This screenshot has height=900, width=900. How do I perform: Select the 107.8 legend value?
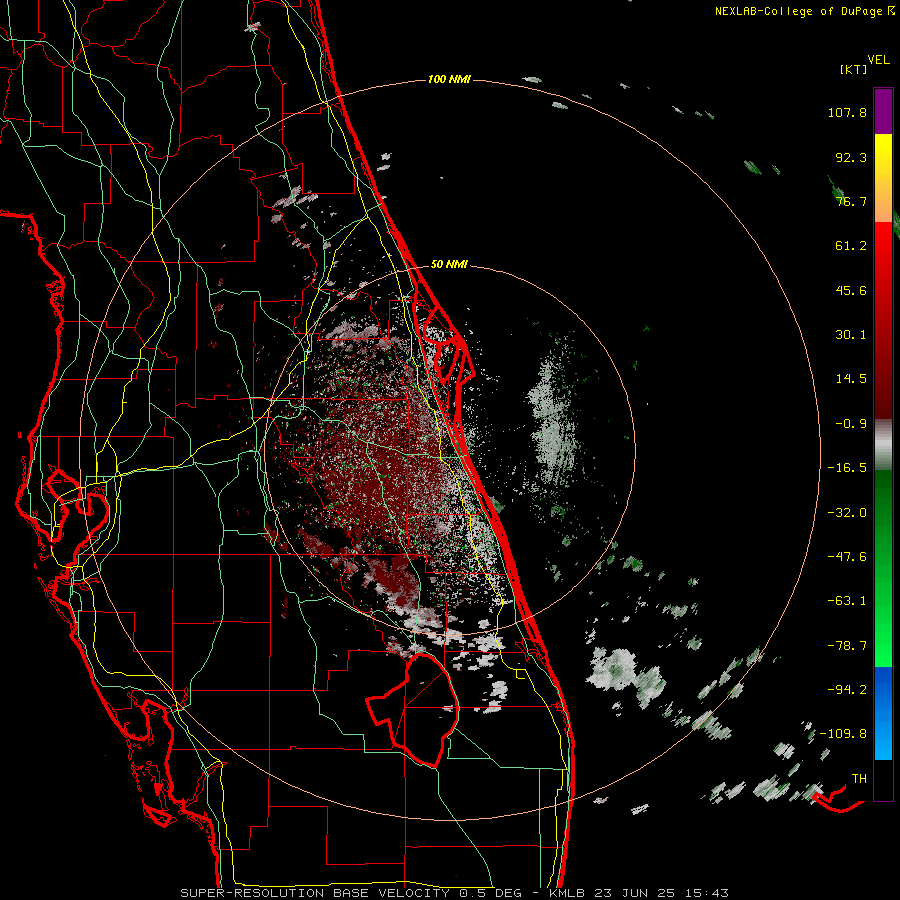(x=847, y=112)
